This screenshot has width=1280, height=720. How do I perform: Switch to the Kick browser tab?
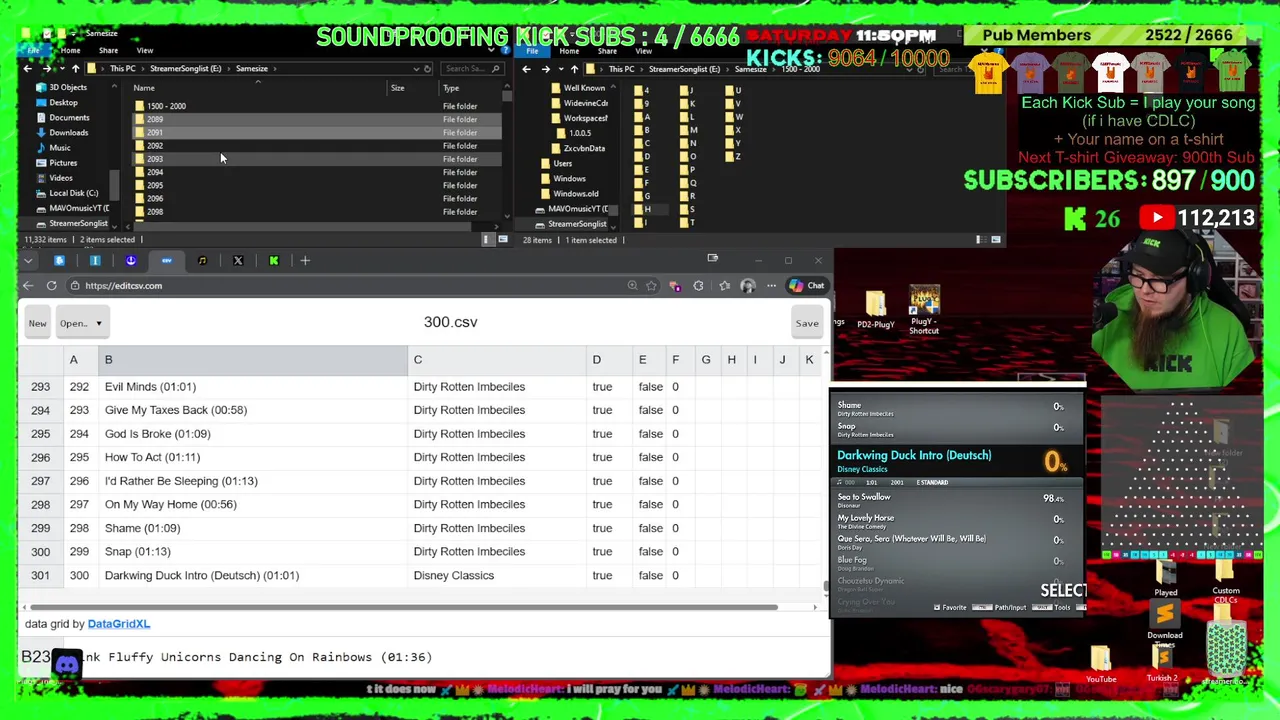273,261
